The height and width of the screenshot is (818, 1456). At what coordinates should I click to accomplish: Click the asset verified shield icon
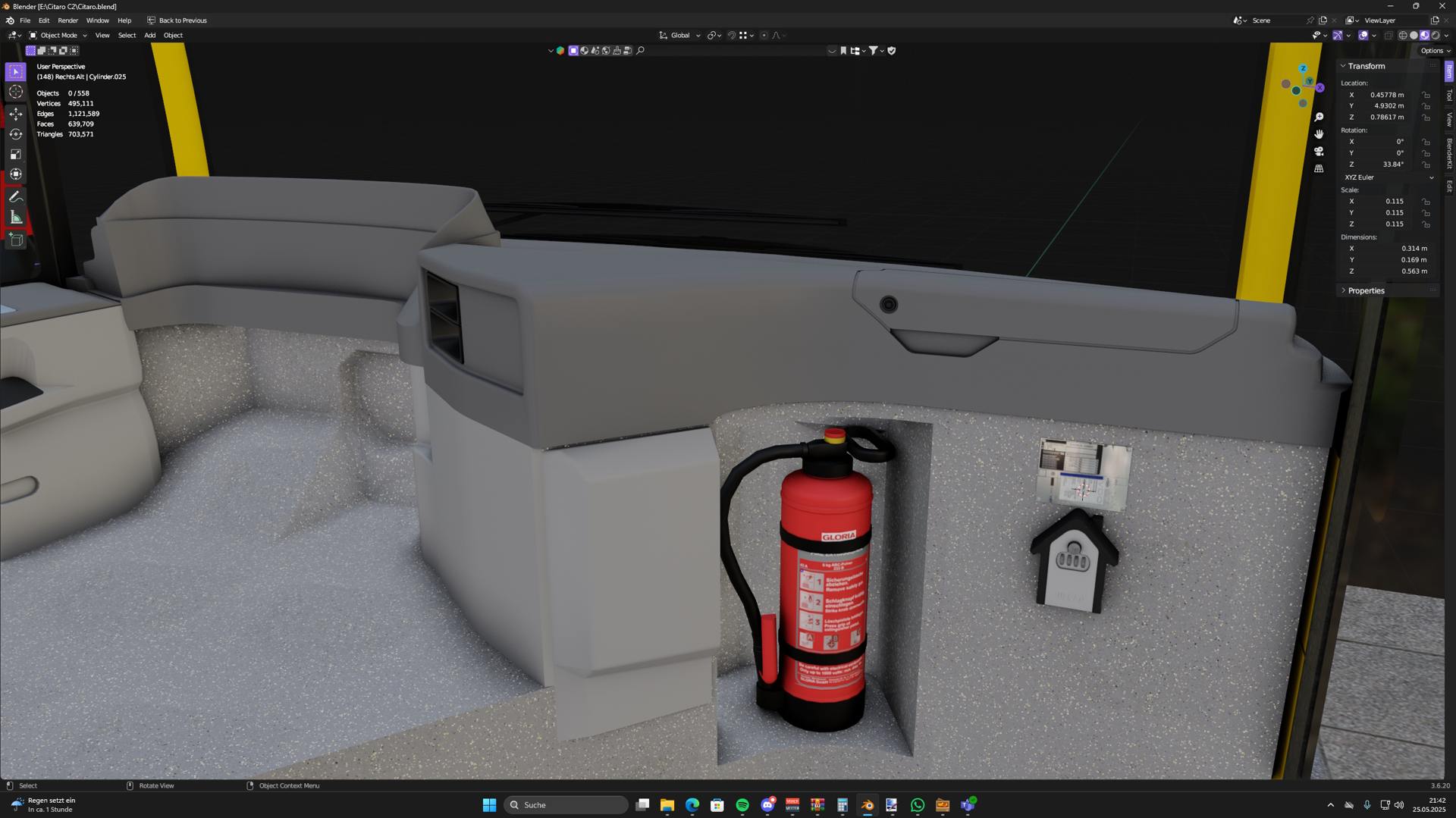point(892,51)
